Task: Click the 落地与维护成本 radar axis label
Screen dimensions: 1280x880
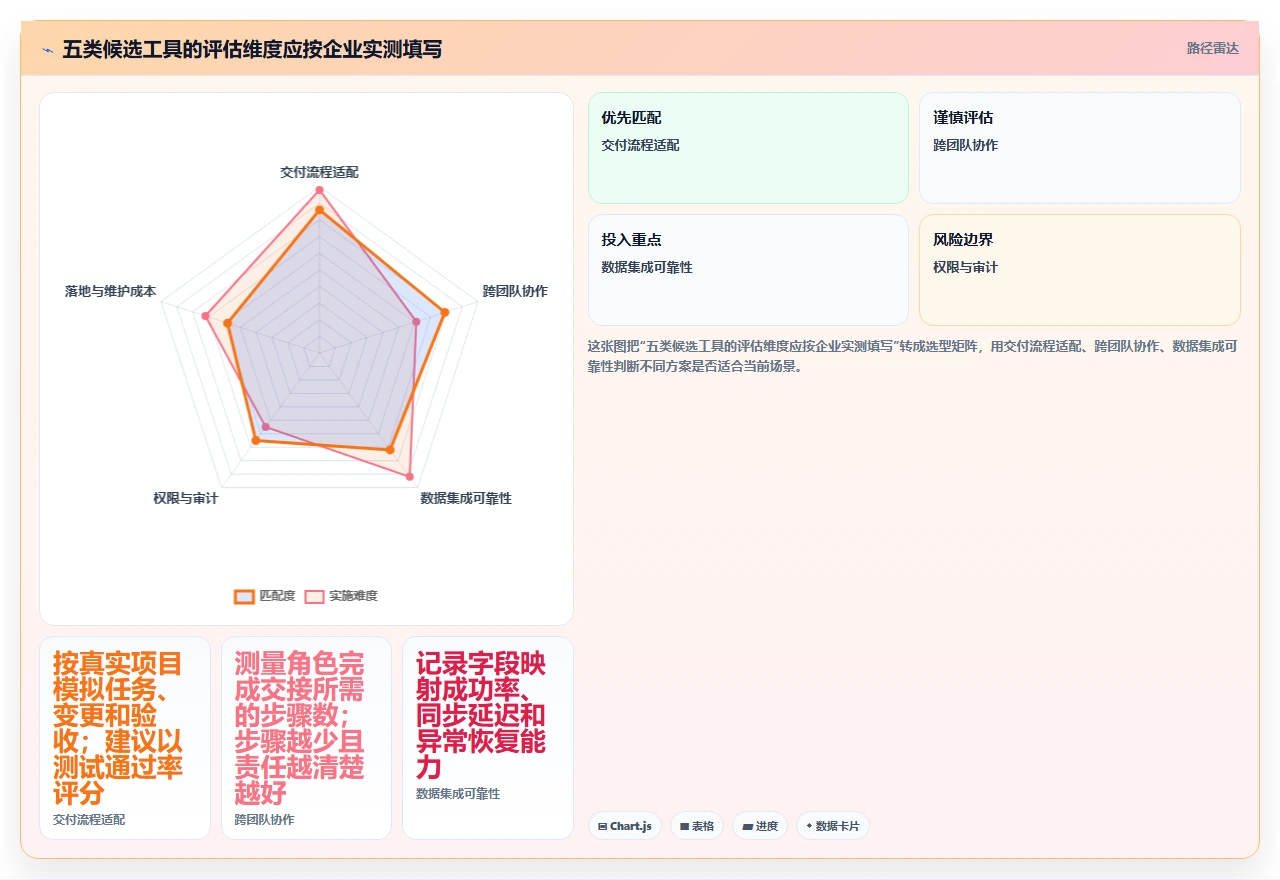Action: [x=111, y=291]
